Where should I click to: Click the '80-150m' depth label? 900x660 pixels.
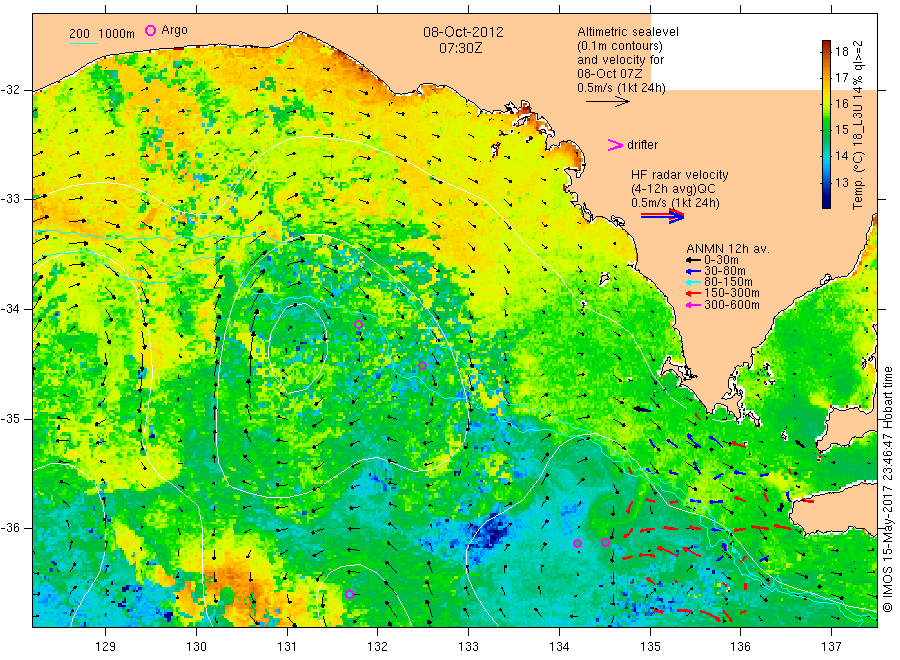[x=728, y=282]
